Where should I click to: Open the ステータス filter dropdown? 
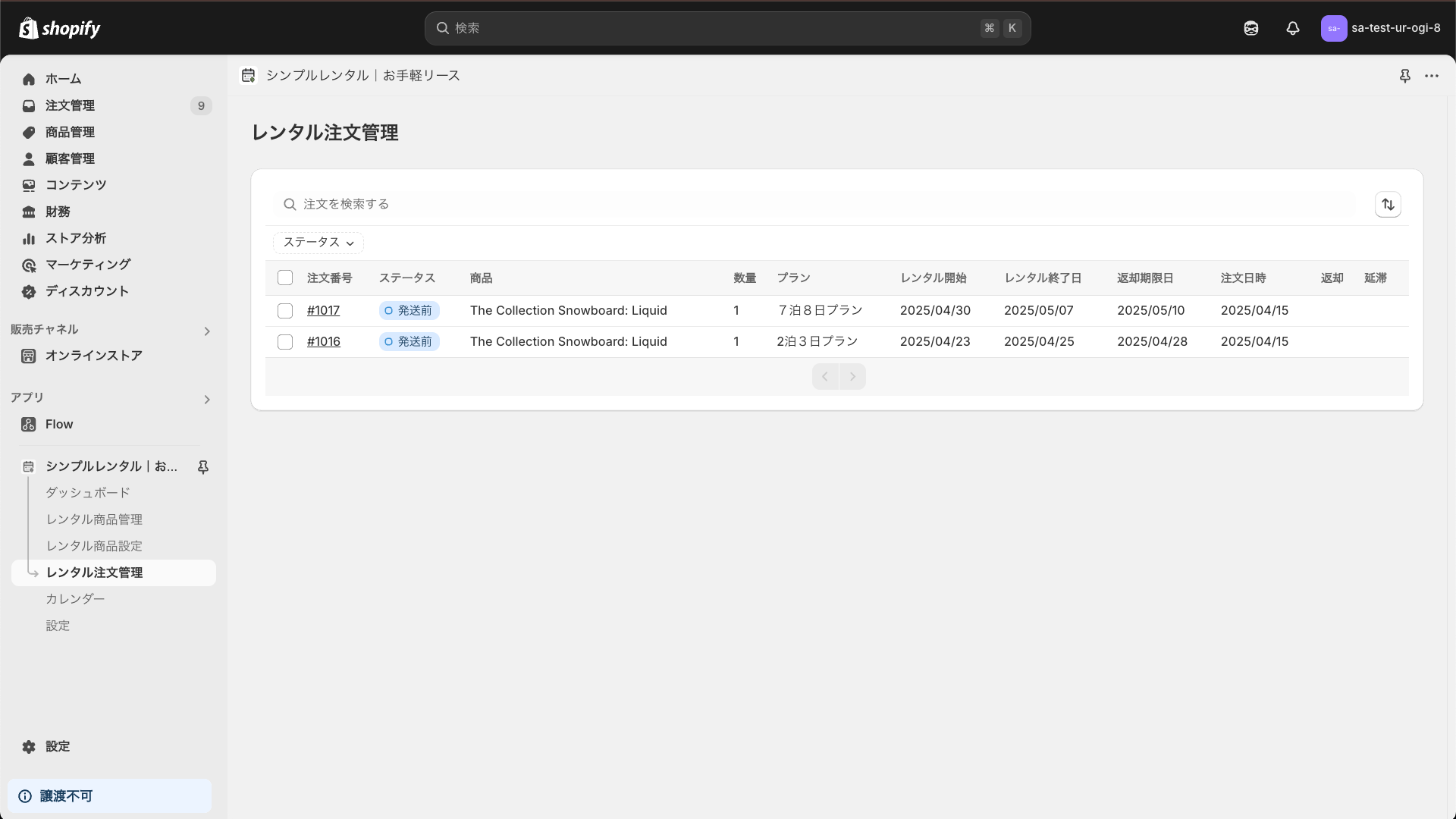tap(318, 243)
